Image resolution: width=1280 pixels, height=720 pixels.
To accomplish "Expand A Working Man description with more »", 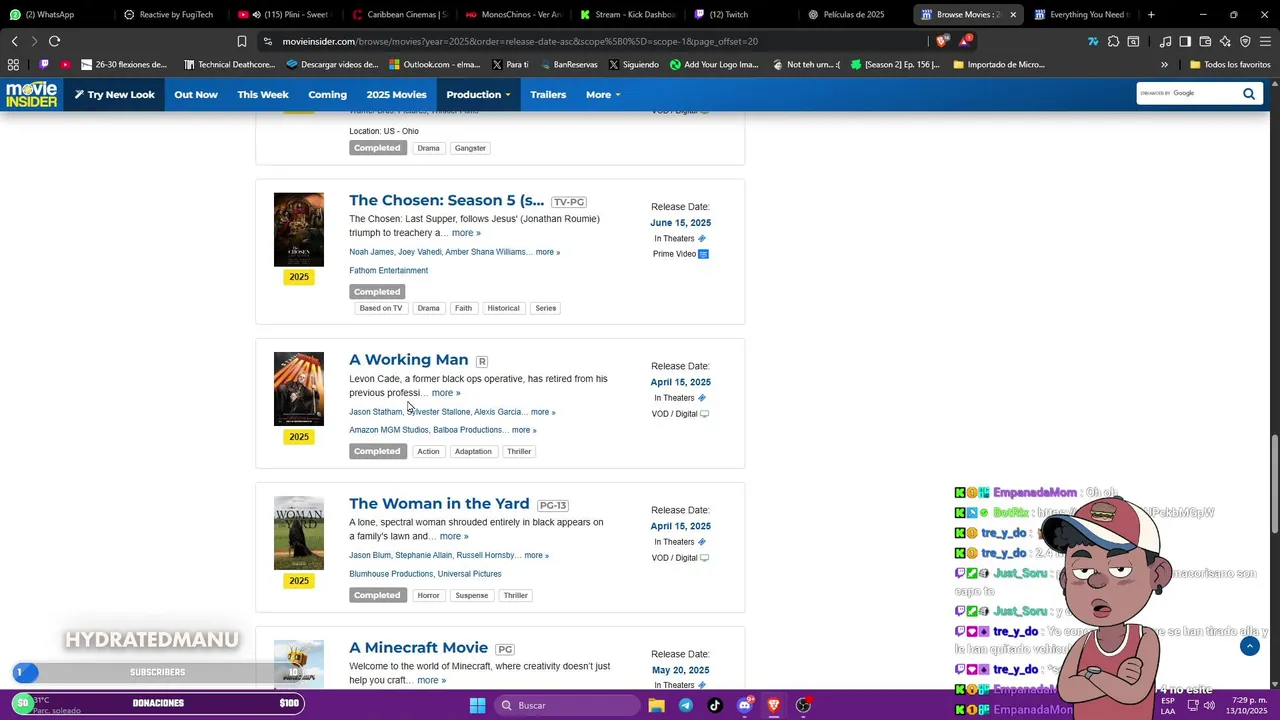I will tap(446, 393).
